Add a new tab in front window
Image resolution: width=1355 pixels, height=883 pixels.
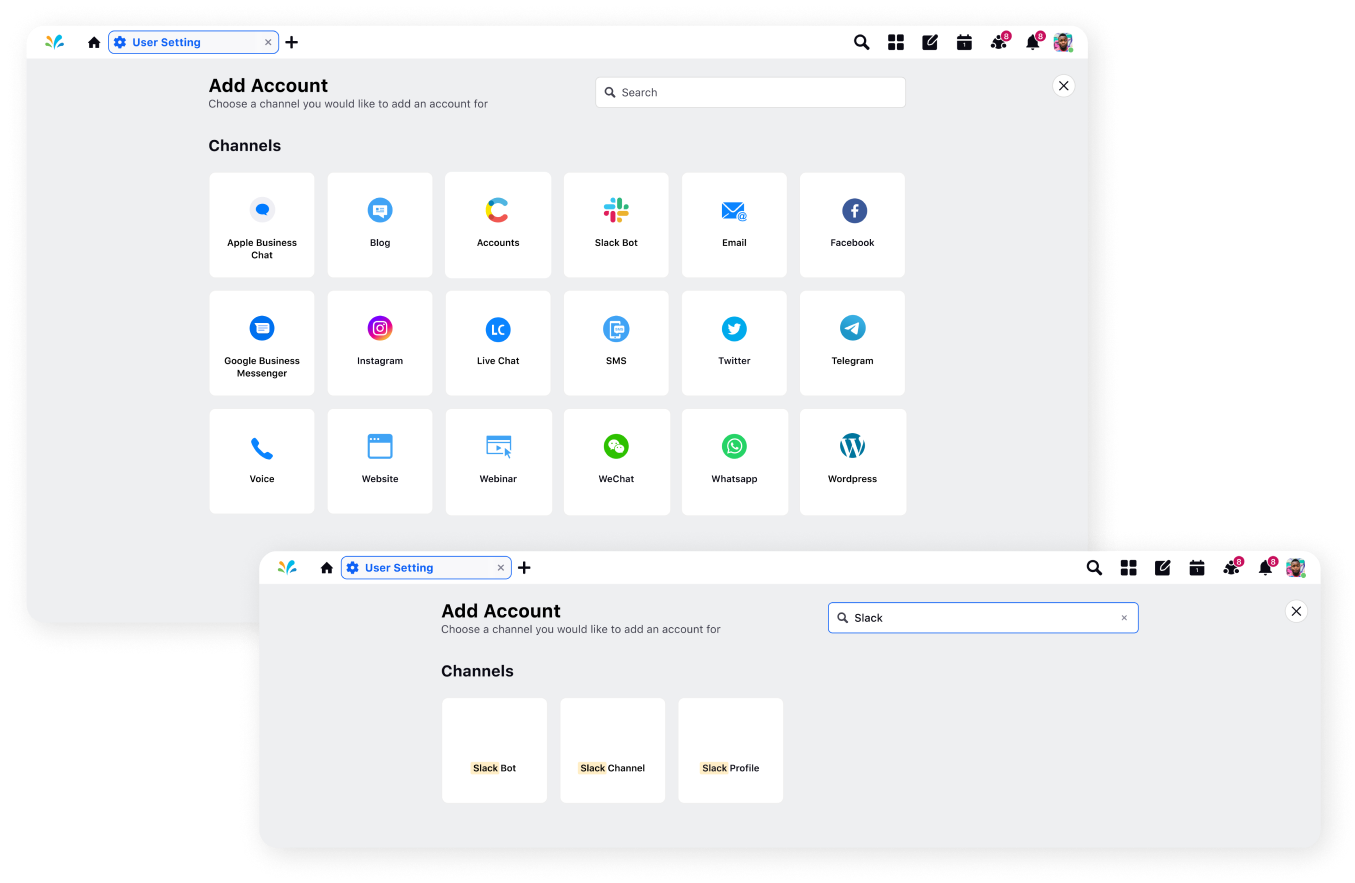(x=524, y=568)
